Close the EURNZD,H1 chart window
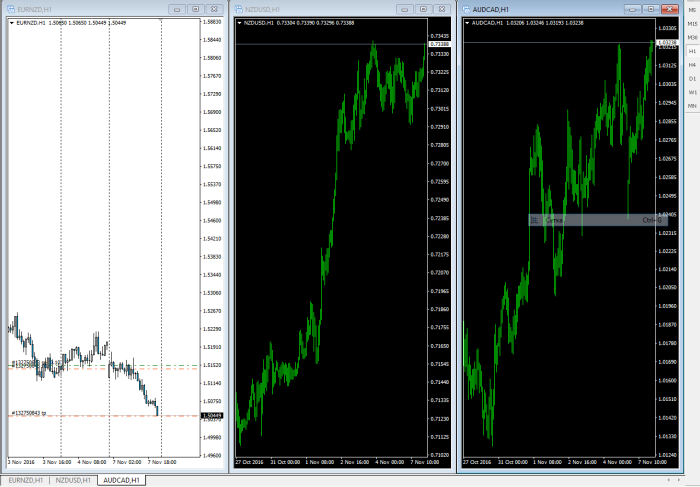Screen dimensions: 700x487 click(x=214, y=9)
